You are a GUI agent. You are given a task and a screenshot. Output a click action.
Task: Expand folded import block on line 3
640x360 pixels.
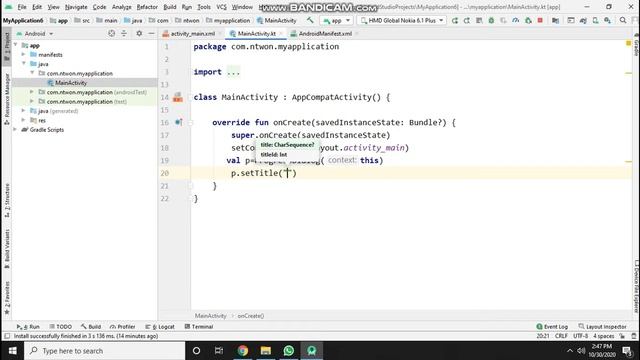click(x=233, y=72)
